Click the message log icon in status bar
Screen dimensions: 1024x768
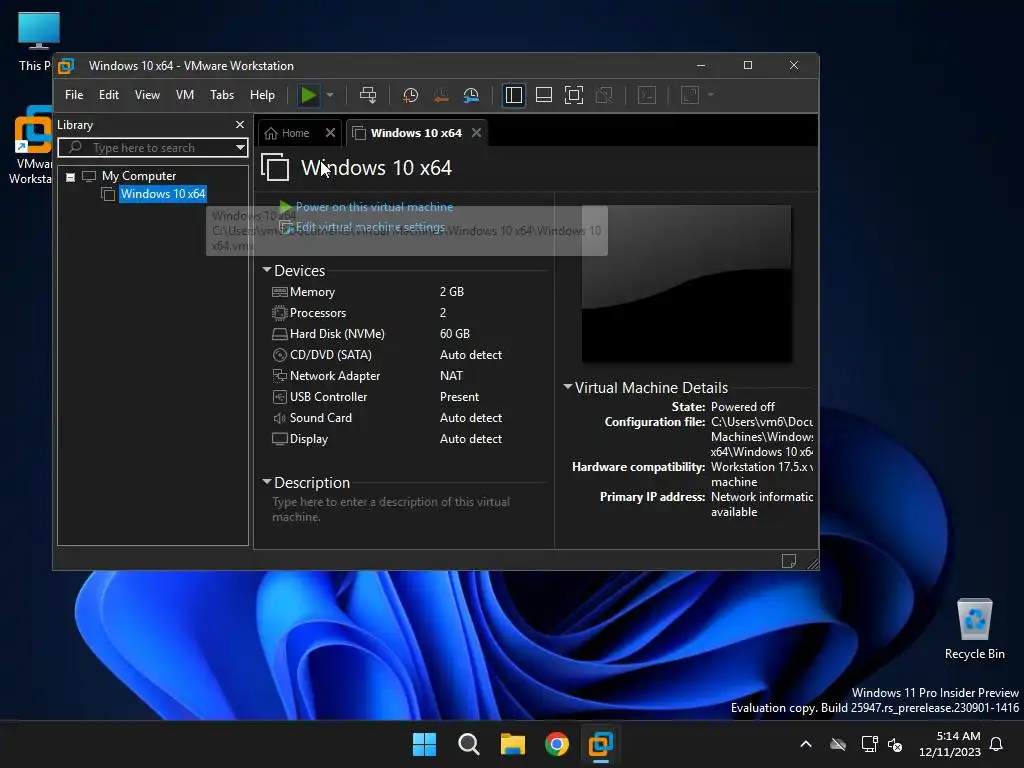point(788,561)
